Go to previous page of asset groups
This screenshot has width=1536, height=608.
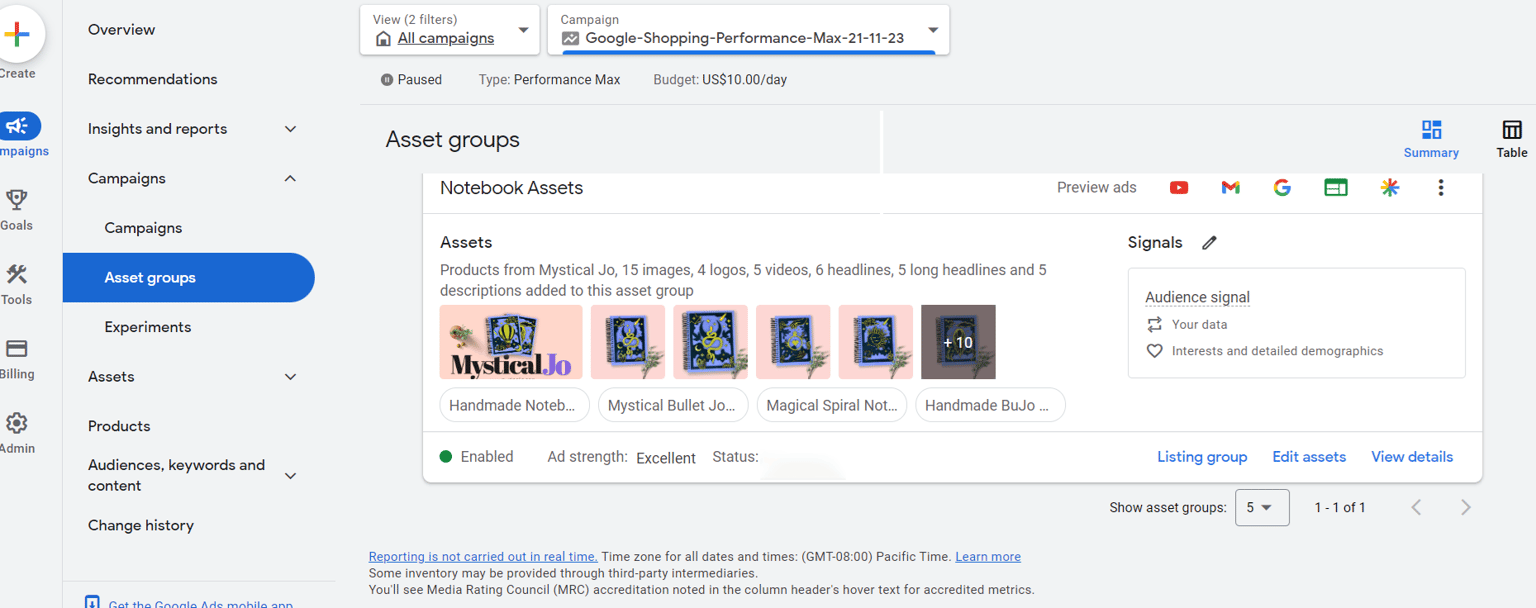pyautogui.click(x=1416, y=507)
